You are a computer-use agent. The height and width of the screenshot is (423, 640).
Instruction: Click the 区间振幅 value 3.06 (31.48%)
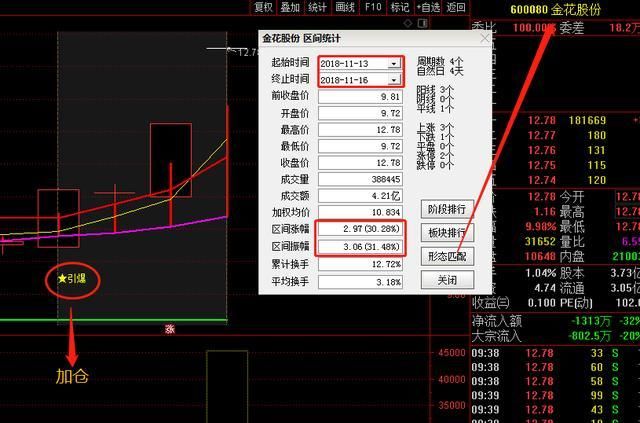(360, 247)
